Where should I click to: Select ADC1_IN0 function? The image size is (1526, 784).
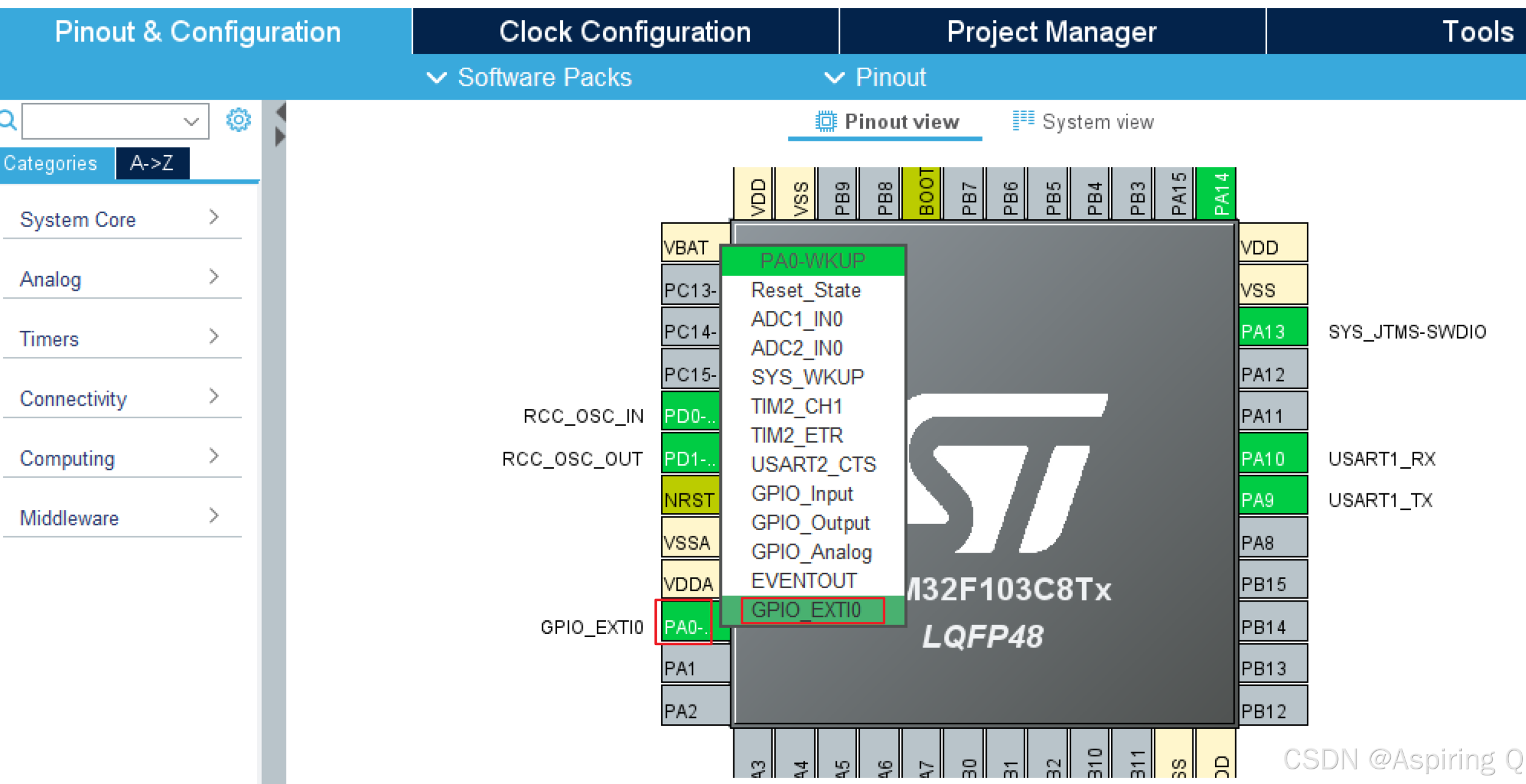(x=813, y=319)
